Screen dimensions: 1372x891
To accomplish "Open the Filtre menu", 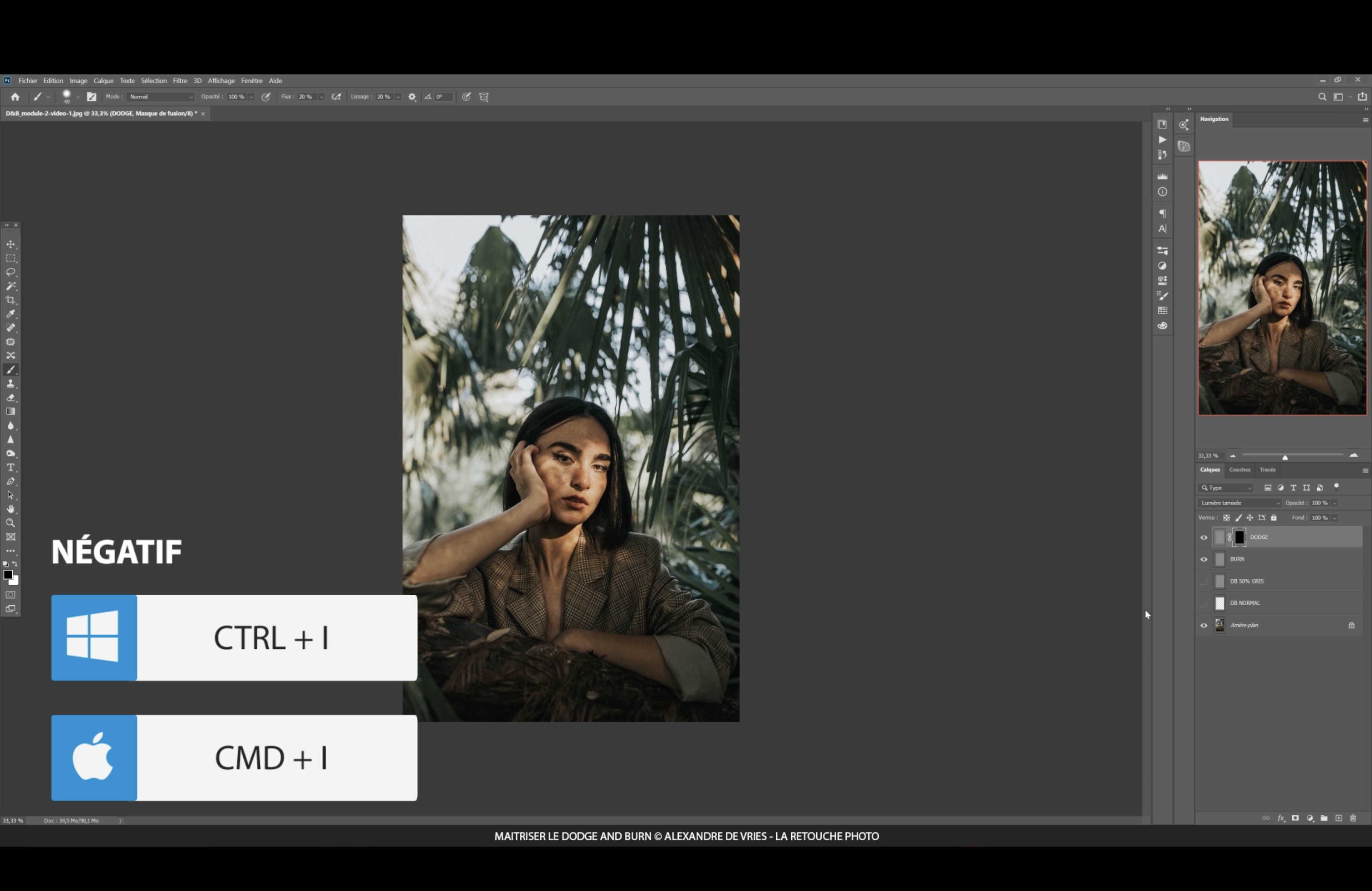I will tap(180, 81).
